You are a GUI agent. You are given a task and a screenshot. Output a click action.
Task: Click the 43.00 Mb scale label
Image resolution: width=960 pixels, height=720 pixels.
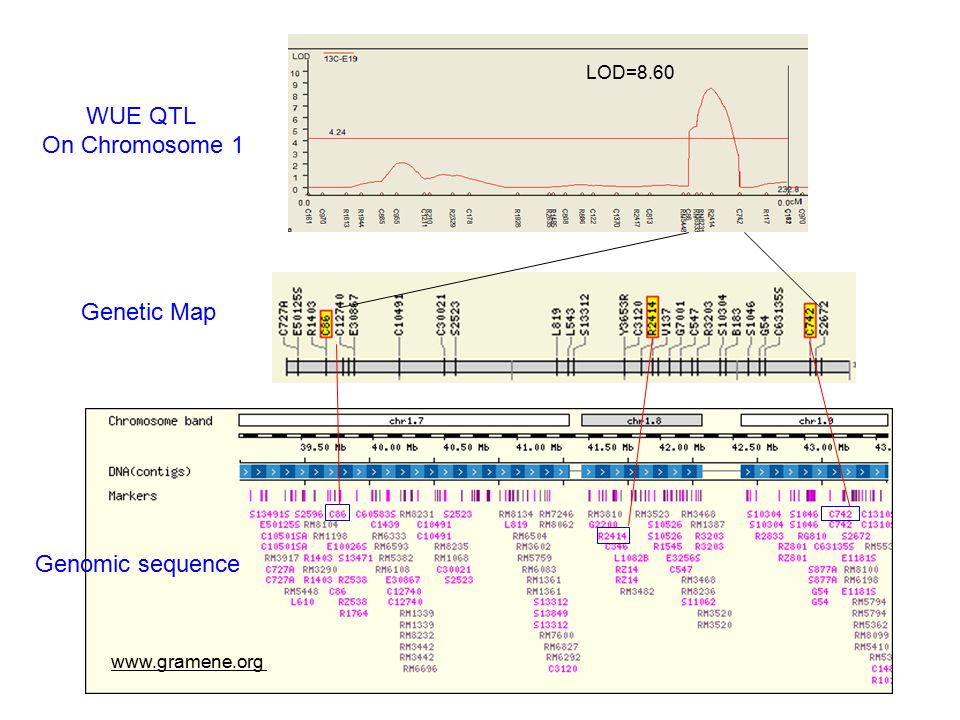[x=827, y=448]
